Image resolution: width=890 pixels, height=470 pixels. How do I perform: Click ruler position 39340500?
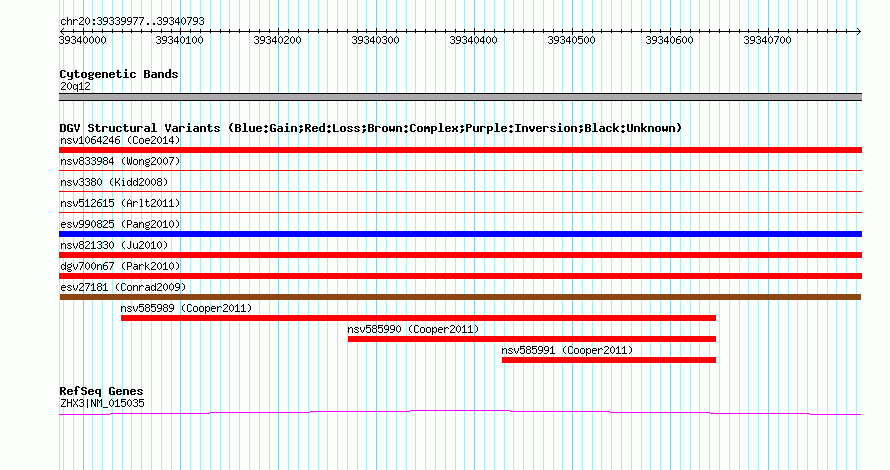coord(571,40)
